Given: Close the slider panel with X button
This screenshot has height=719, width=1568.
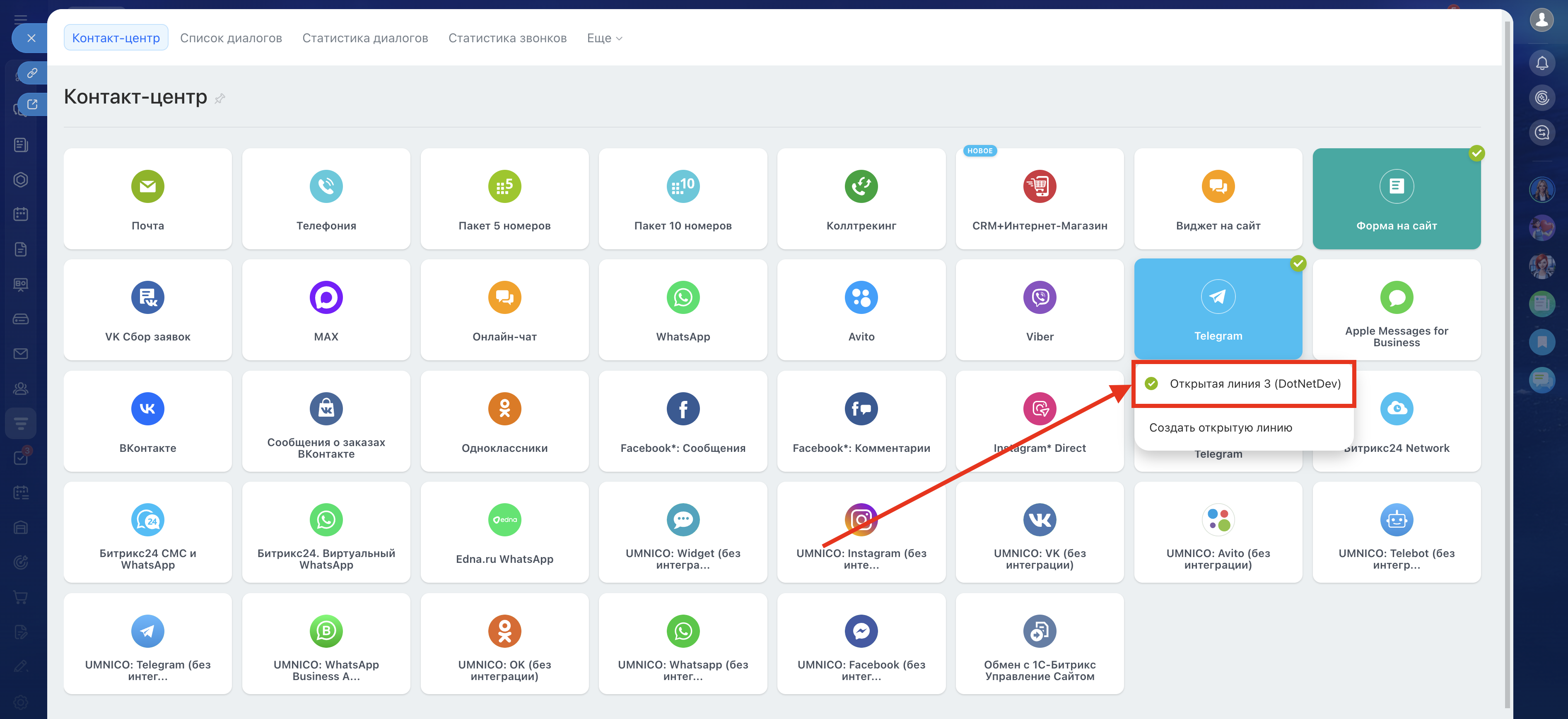Looking at the screenshot, I should 31,39.
